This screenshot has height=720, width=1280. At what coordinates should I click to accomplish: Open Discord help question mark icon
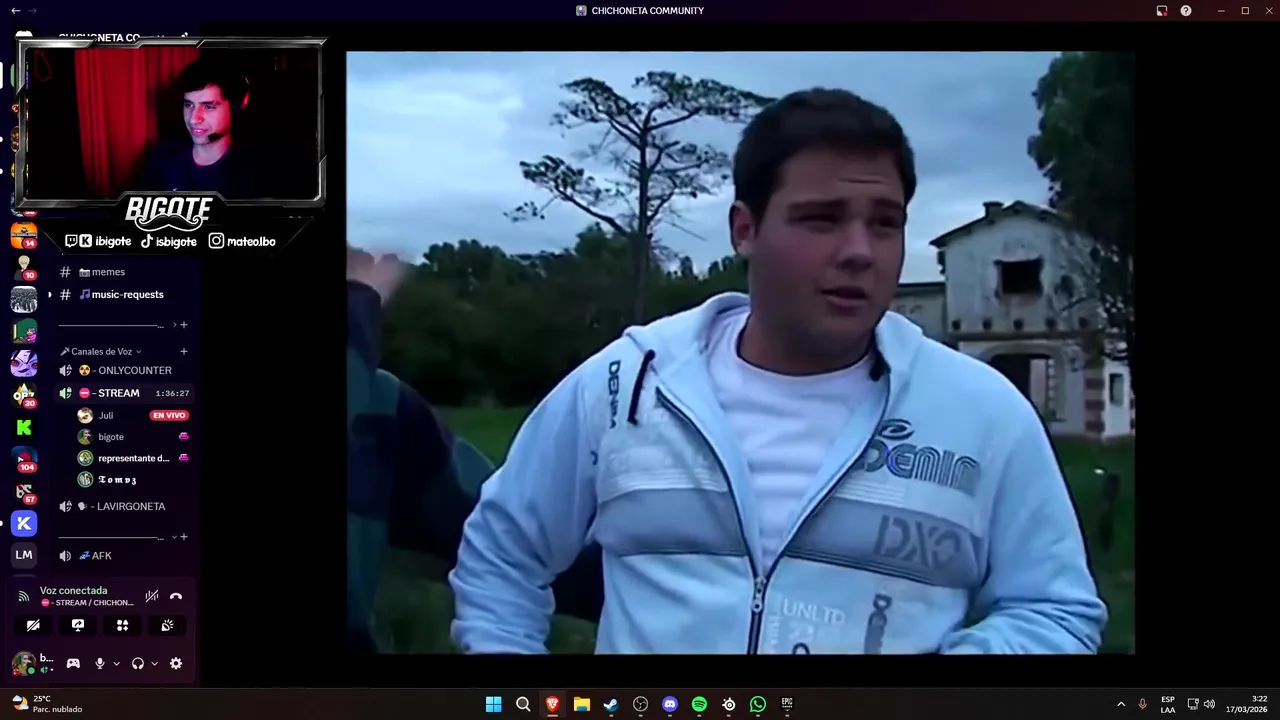1186,10
